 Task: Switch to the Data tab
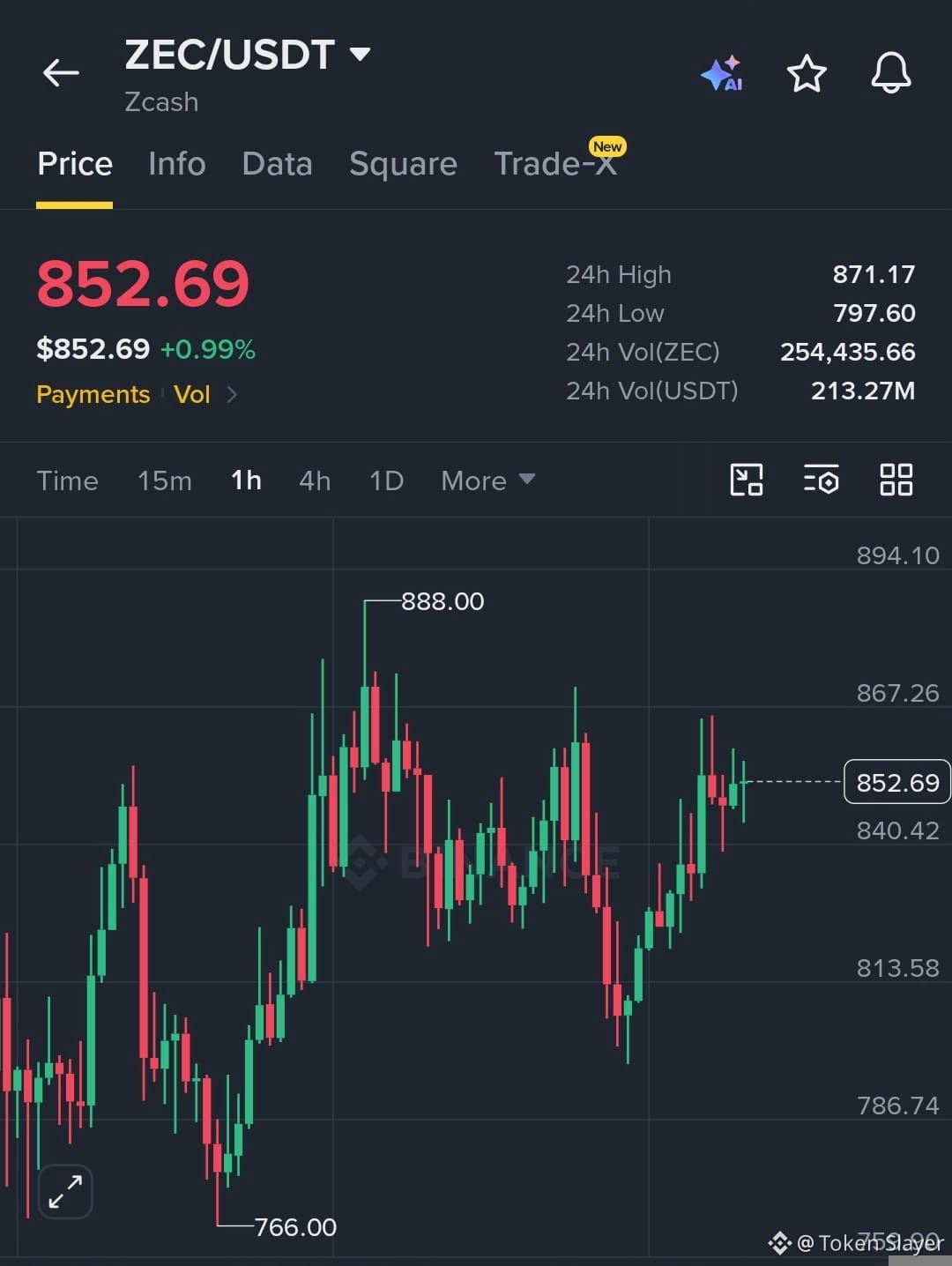click(278, 164)
